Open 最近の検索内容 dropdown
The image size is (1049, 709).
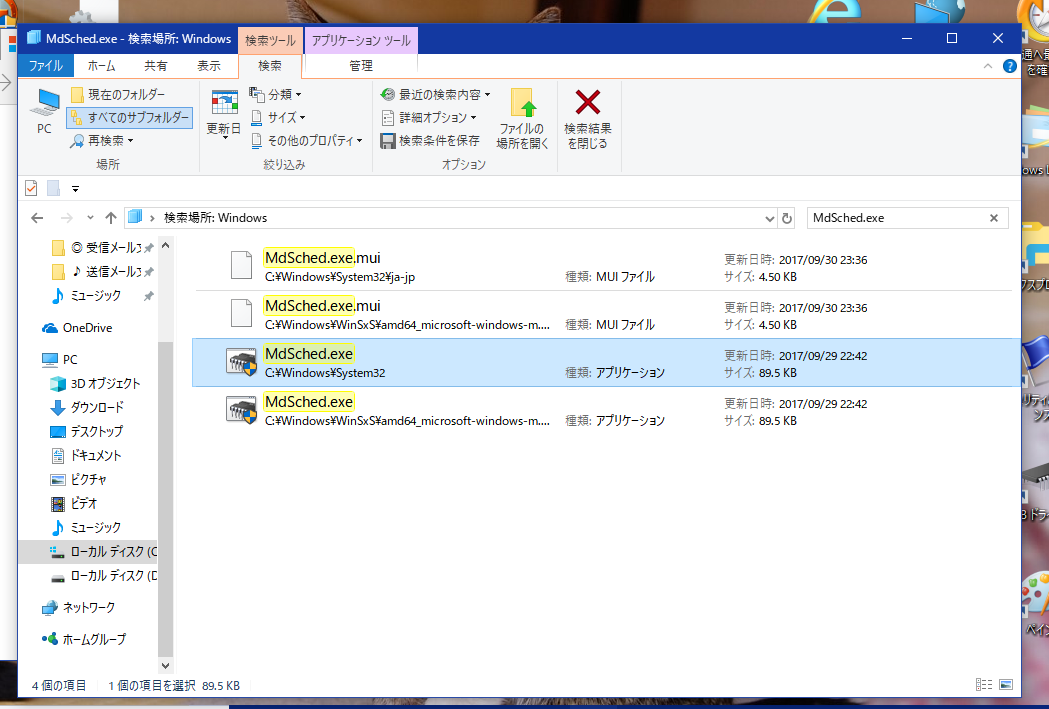point(435,94)
